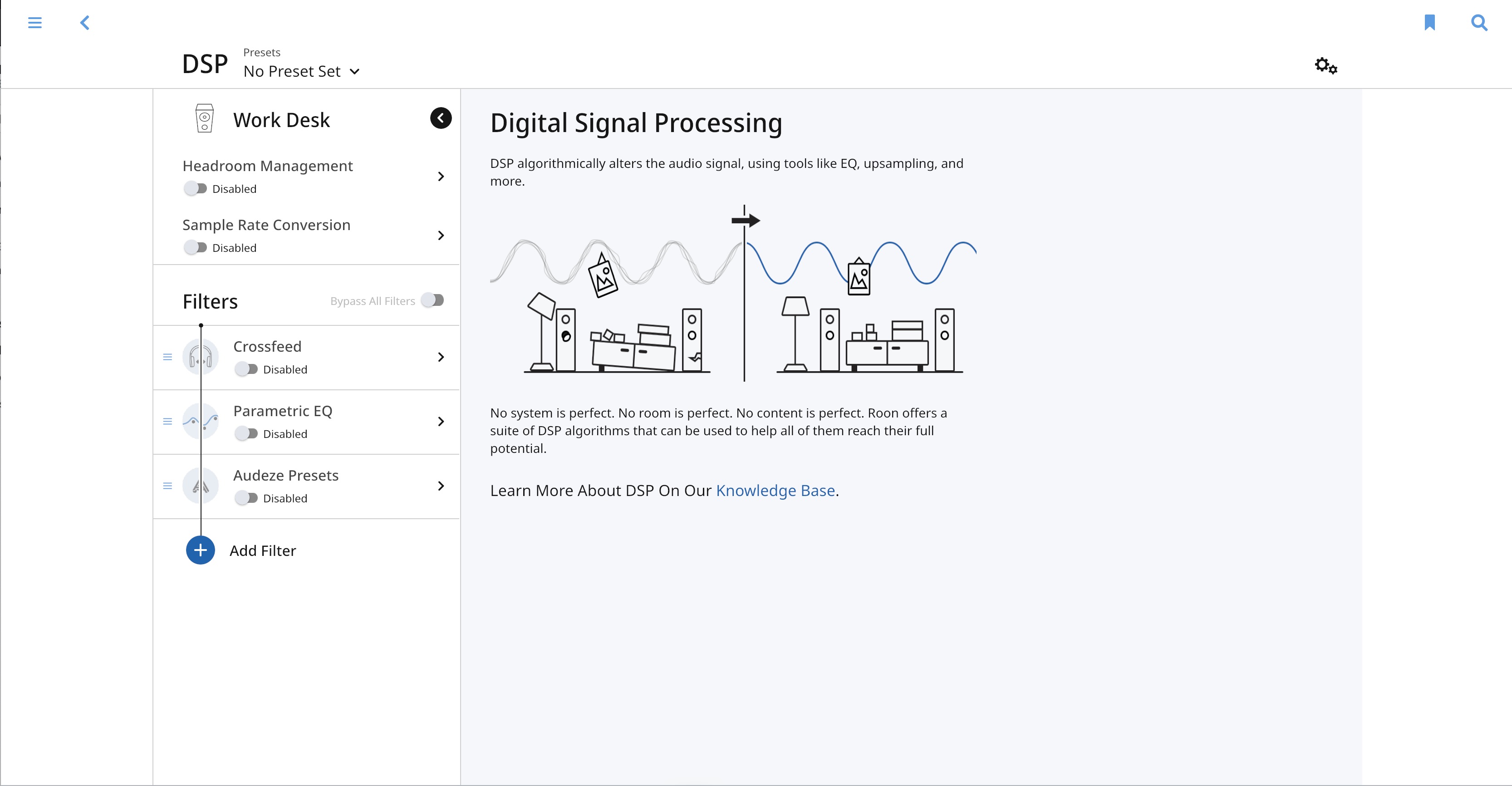Open search with the magnifier icon
The image size is (1512, 786).
tap(1479, 23)
